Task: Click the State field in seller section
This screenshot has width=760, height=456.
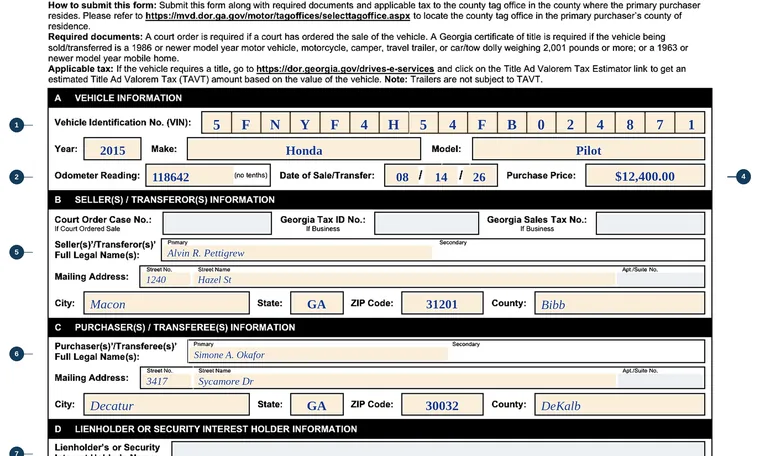Action: point(317,303)
